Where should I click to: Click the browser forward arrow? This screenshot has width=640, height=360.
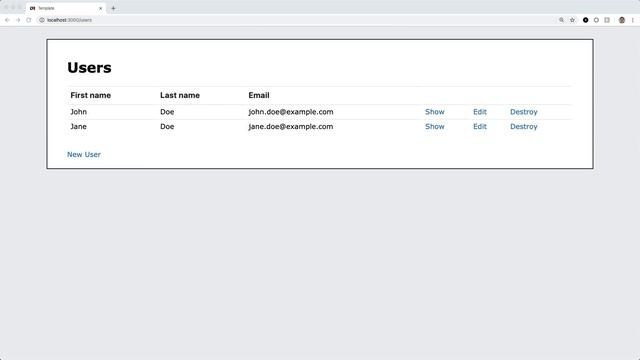(x=18, y=20)
